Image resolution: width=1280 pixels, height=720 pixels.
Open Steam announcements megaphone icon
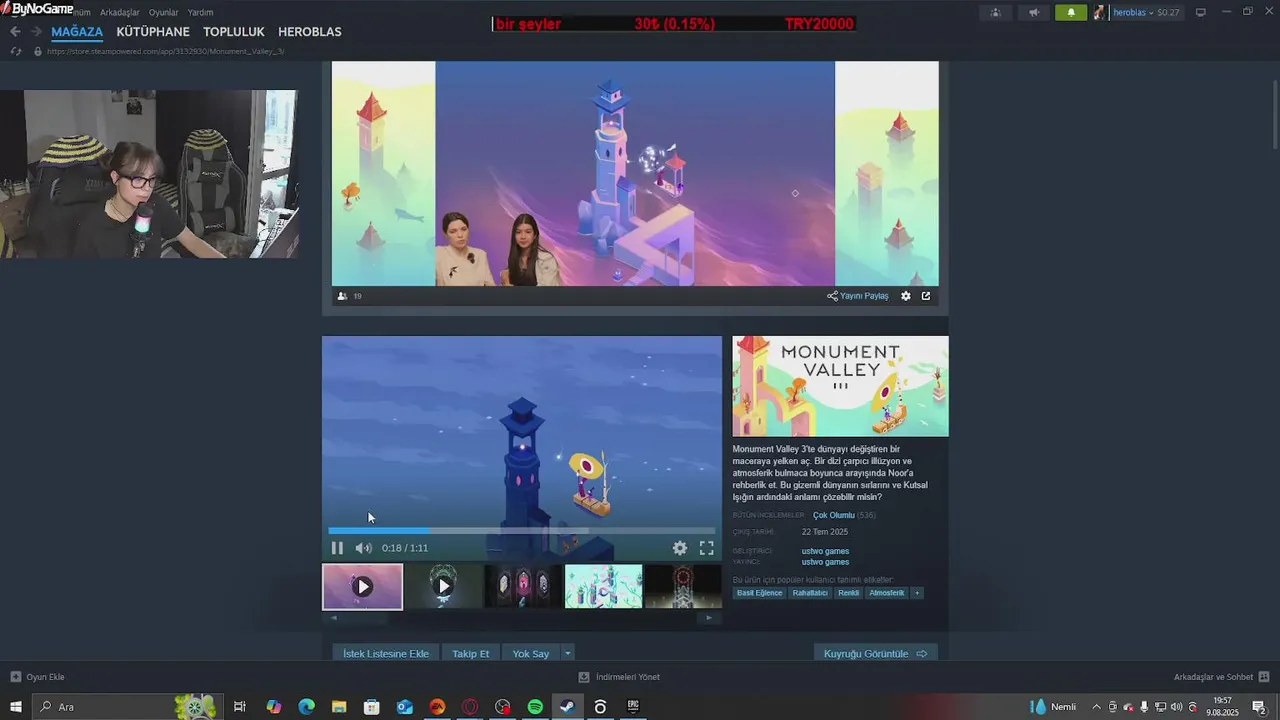pos(1033,12)
